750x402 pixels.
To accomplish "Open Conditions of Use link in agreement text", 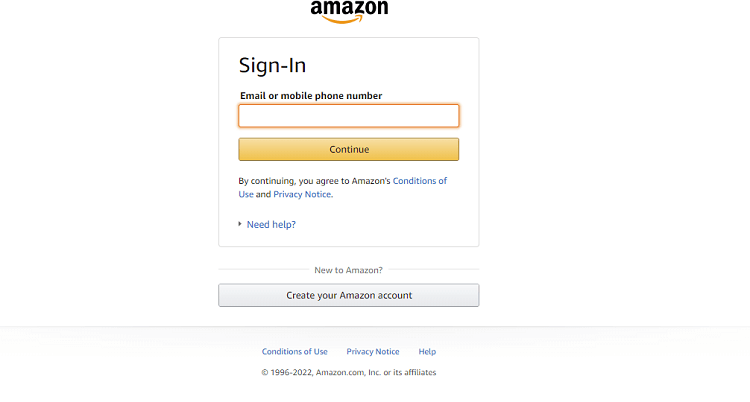I will pyautogui.click(x=419, y=181).
